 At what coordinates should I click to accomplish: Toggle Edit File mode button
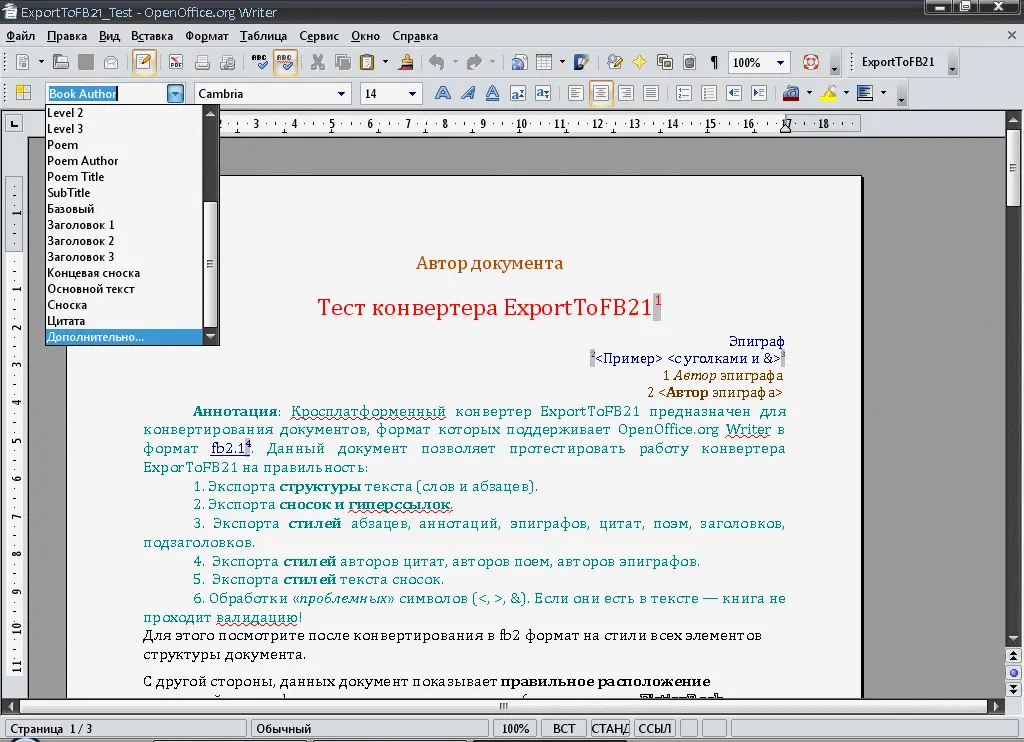(x=145, y=62)
